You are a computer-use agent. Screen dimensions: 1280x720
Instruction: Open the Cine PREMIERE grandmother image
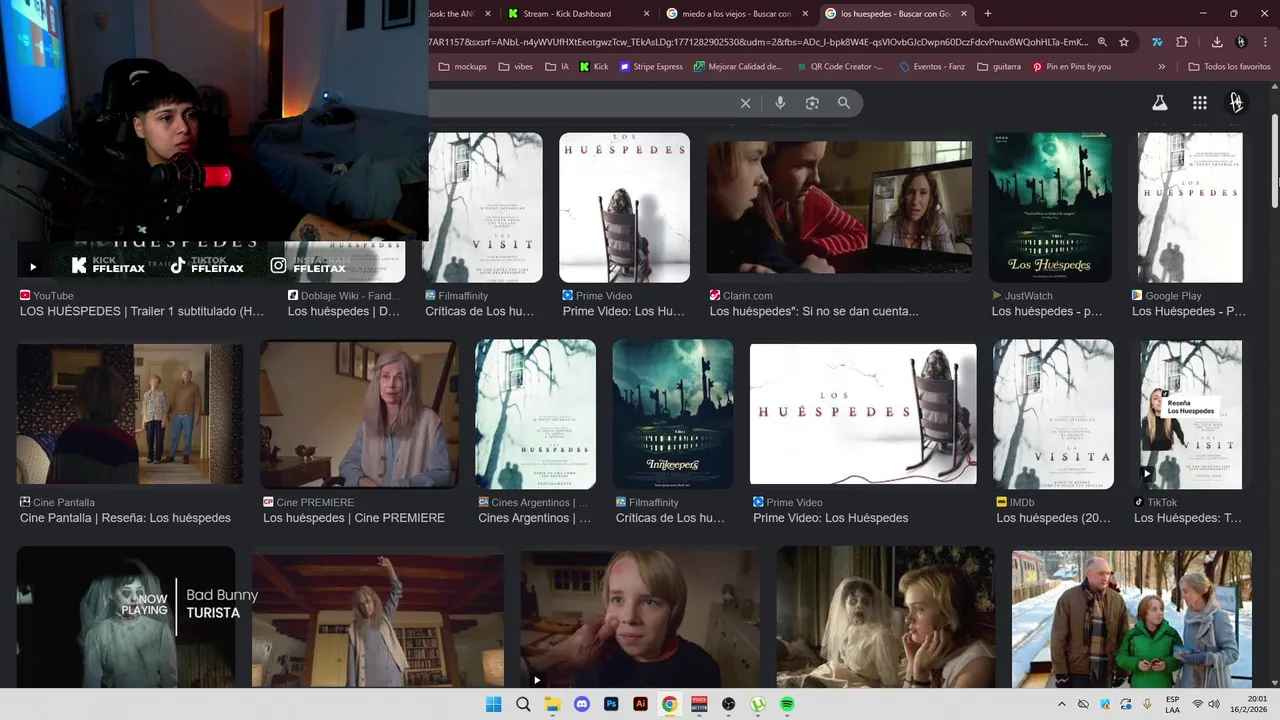point(359,414)
